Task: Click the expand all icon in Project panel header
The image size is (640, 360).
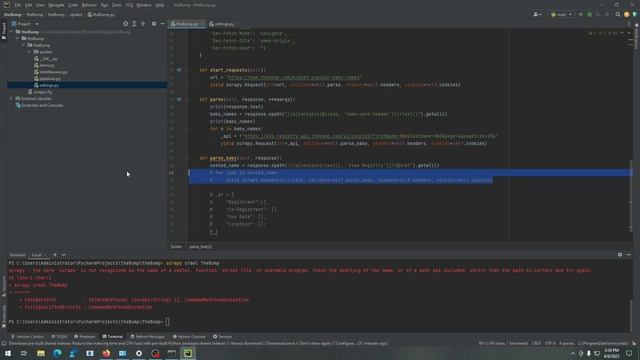Action: [134, 24]
